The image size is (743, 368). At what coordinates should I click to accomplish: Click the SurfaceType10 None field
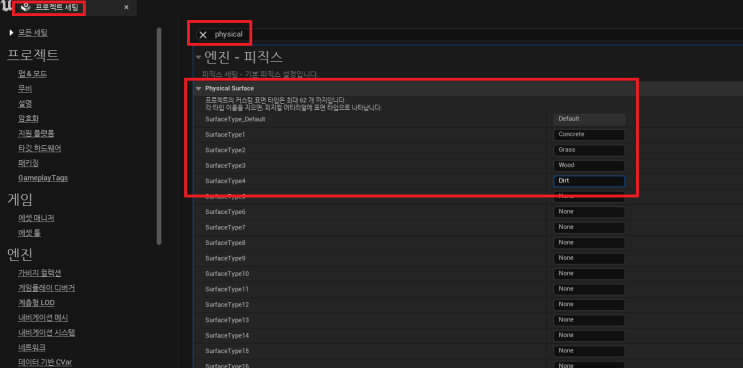[x=589, y=274]
